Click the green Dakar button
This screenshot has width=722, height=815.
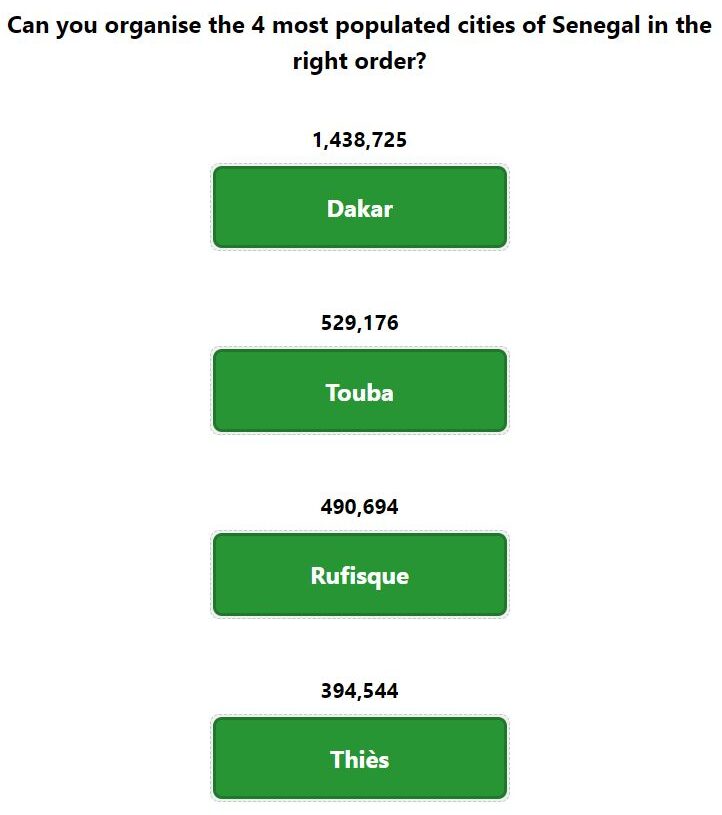[x=360, y=207]
